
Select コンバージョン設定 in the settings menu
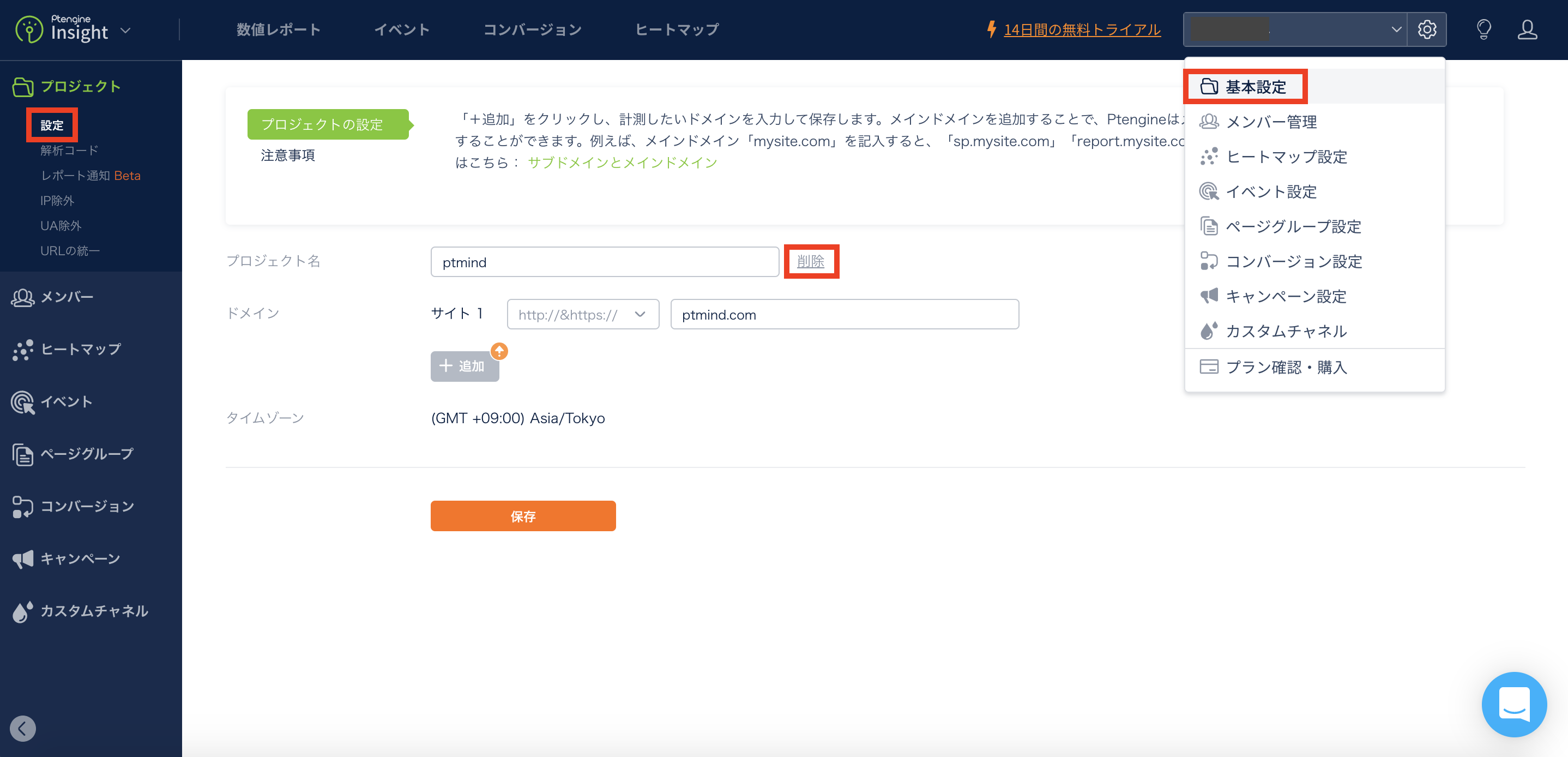tap(1314, 261)
